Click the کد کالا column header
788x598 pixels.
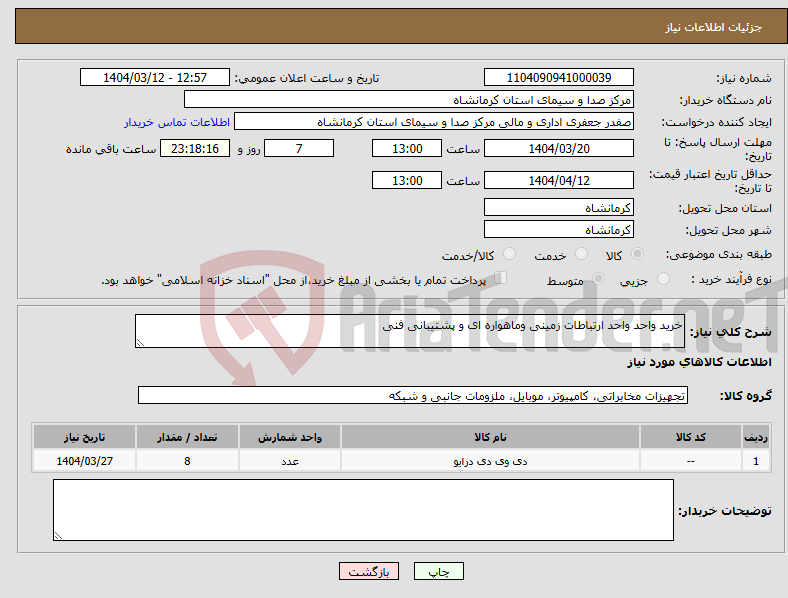click(691, 437)
